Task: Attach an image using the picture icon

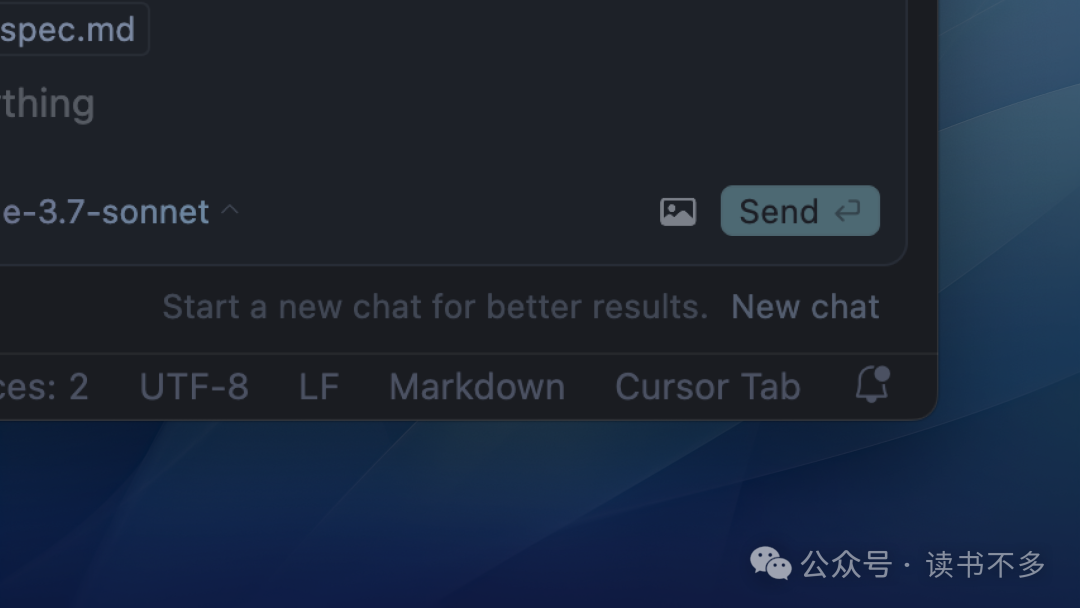Action: point(678,211)
